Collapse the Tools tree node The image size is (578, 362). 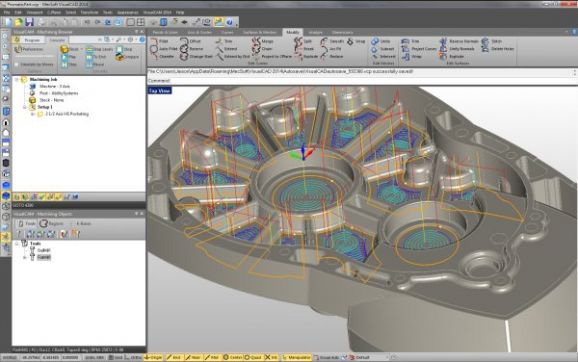pos(17,244)
